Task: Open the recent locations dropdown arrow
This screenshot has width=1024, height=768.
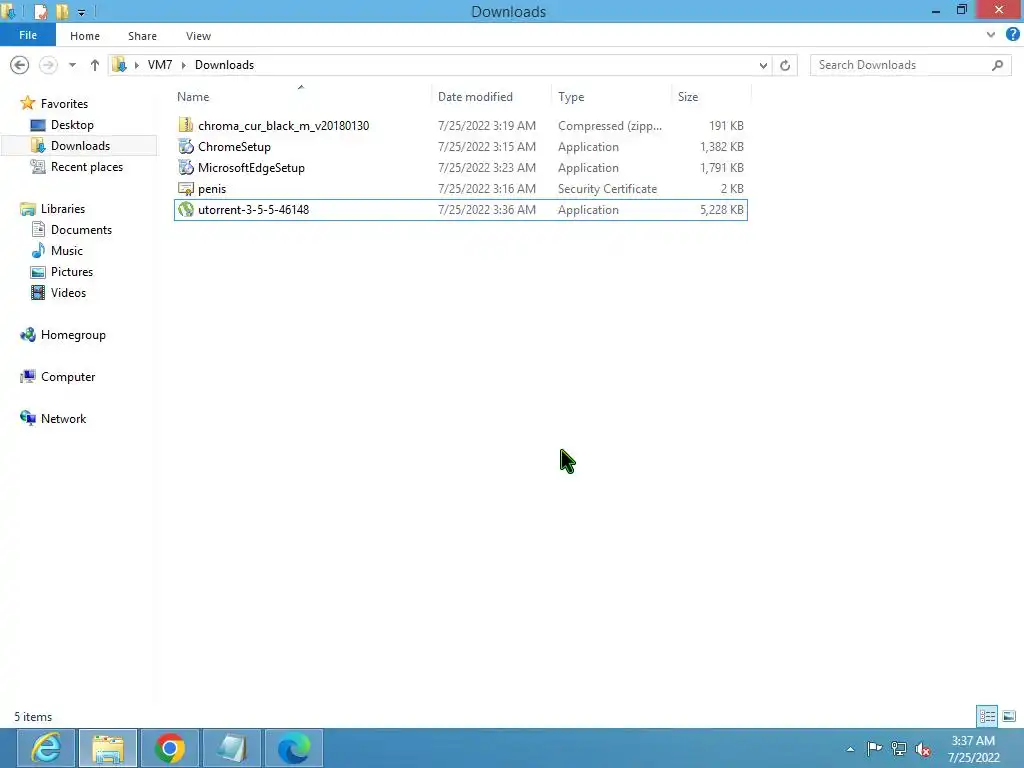Action: [72, 65]
